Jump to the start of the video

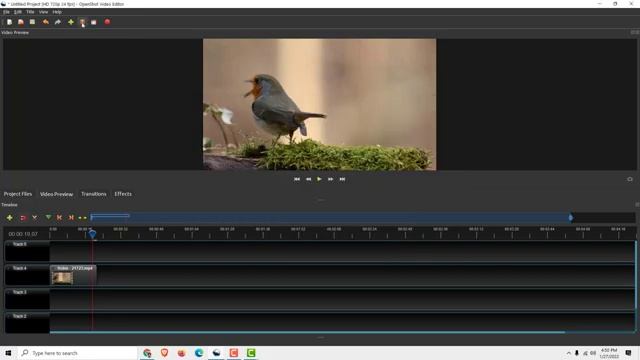[x=297, y=179]
